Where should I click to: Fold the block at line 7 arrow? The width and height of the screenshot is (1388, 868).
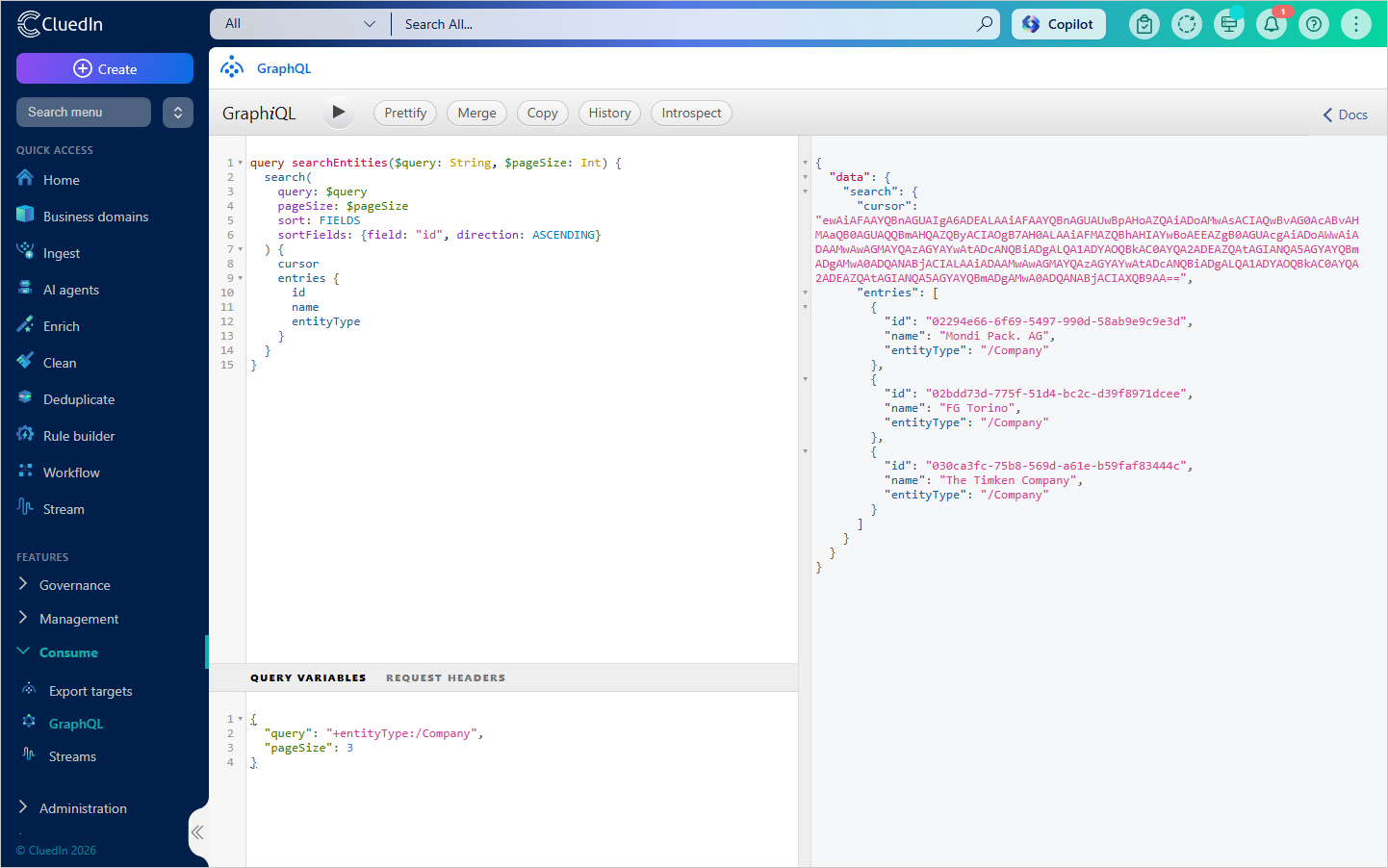tap(241, 249)
